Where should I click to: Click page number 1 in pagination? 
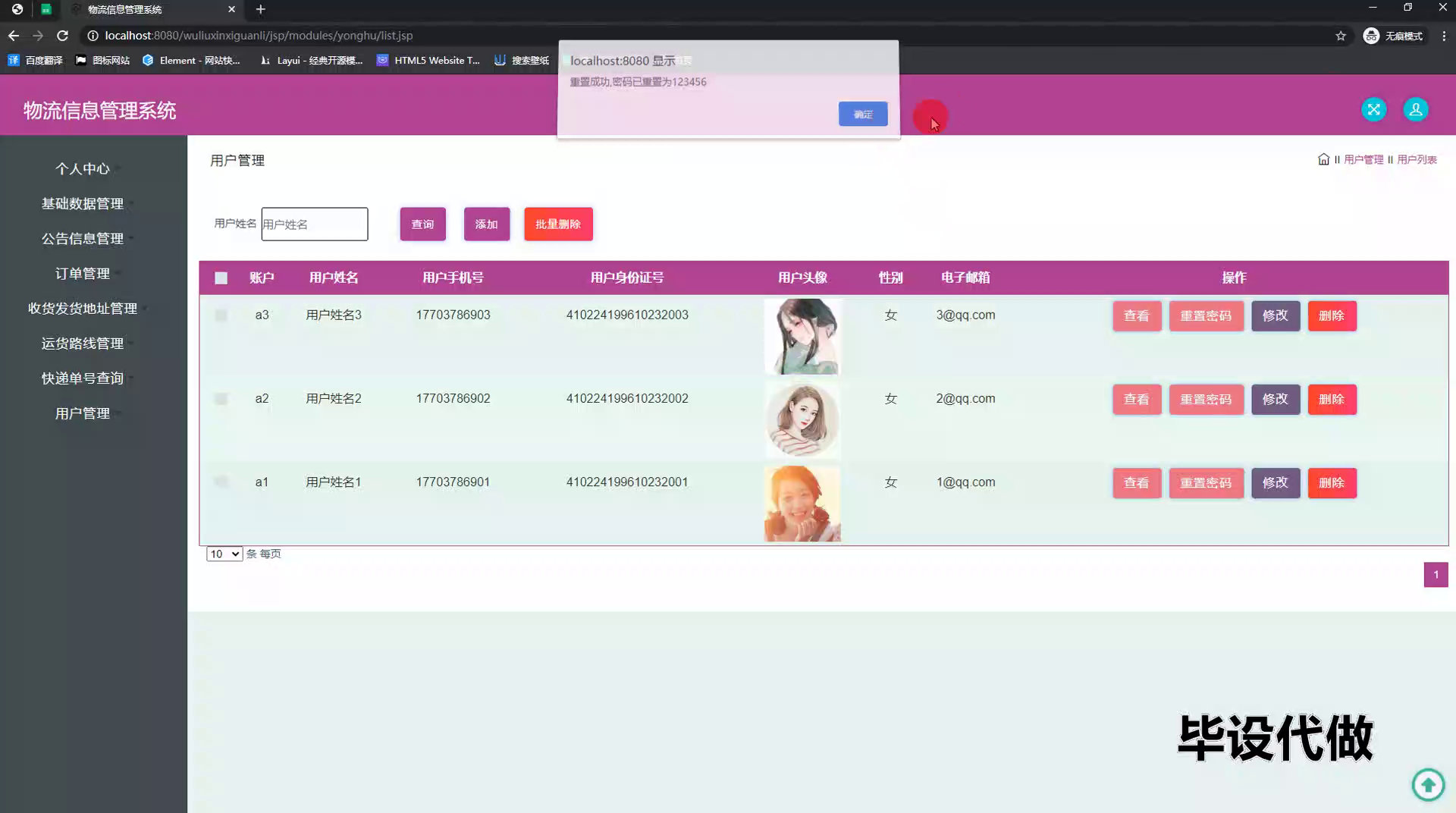point(1436,574)
